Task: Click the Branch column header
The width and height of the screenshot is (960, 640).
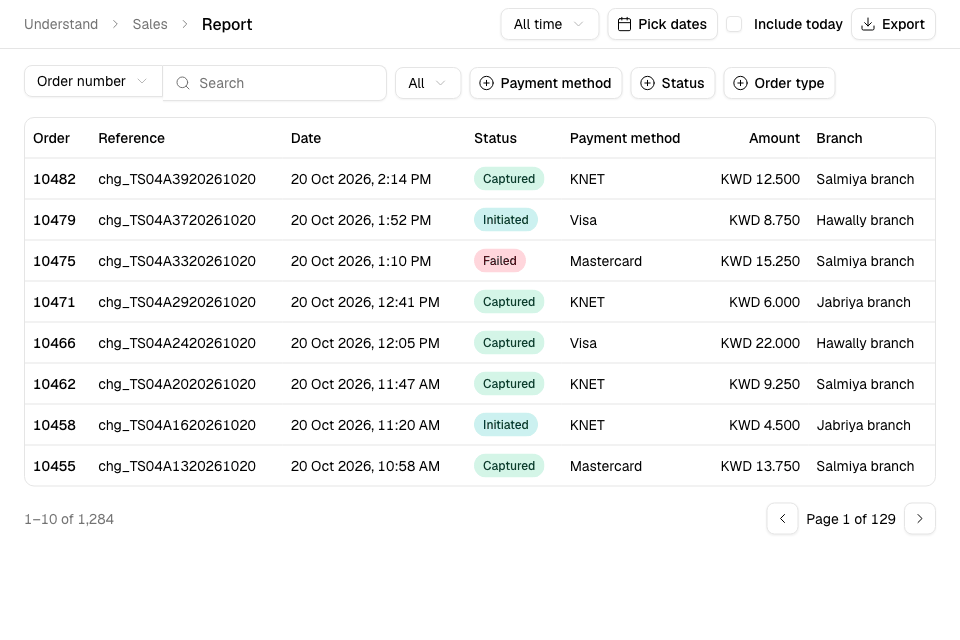Action: [839, 138]
